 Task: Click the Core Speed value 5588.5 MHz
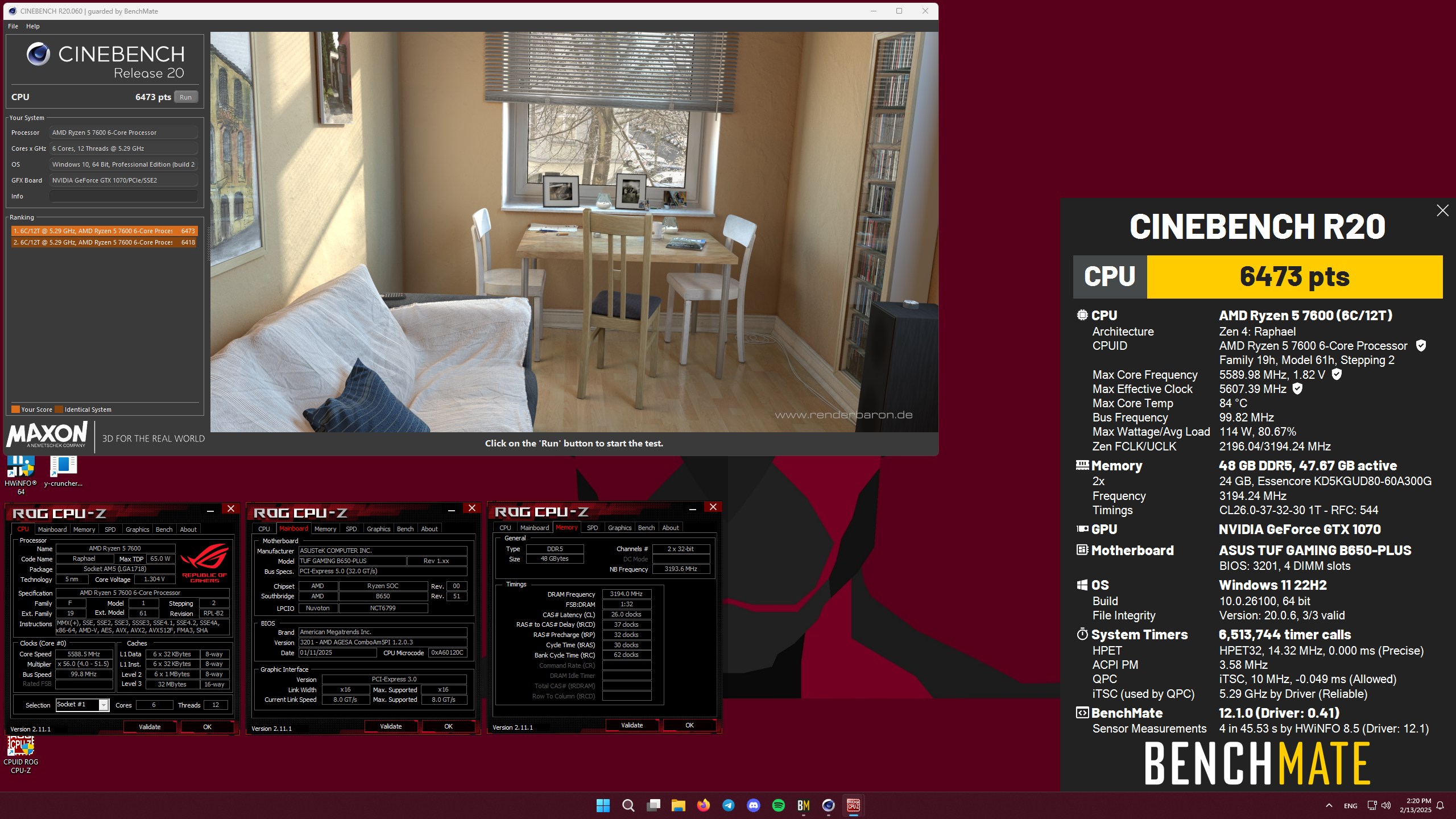click(84, 654)
